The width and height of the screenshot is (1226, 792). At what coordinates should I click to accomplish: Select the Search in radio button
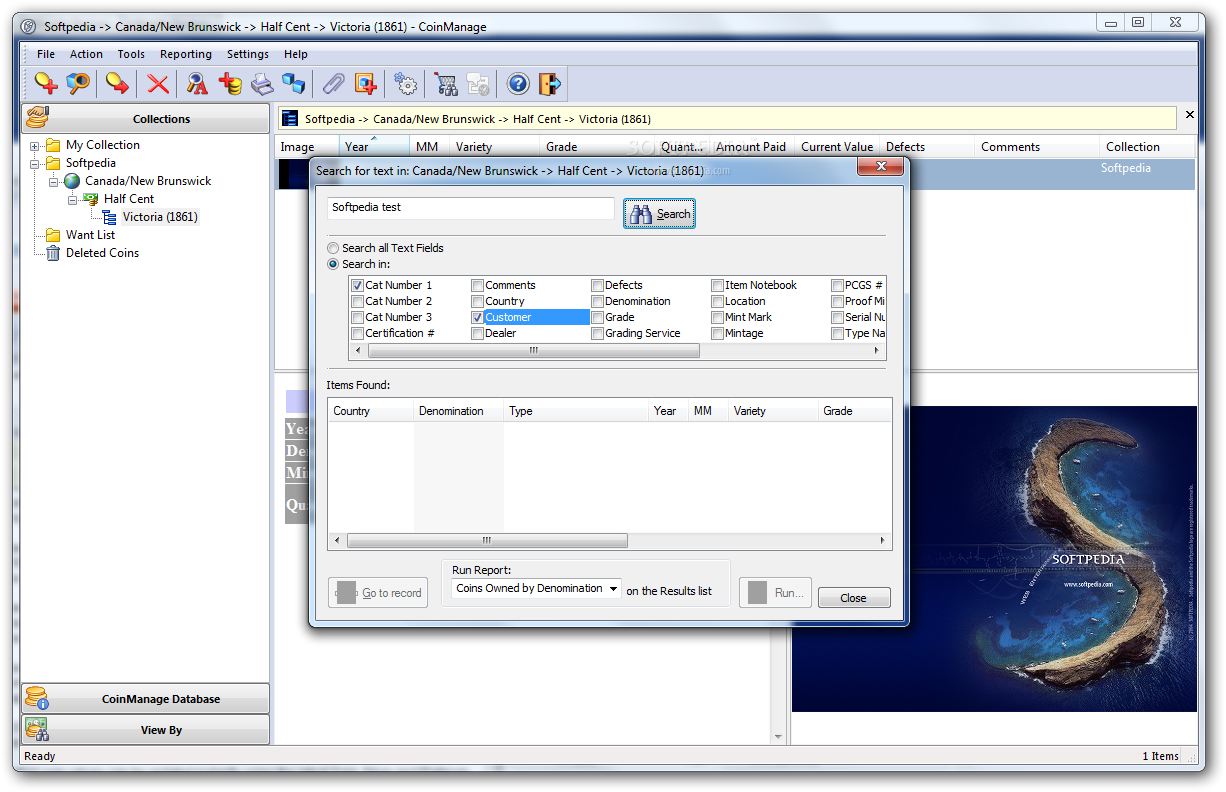[x=334, y=264]
